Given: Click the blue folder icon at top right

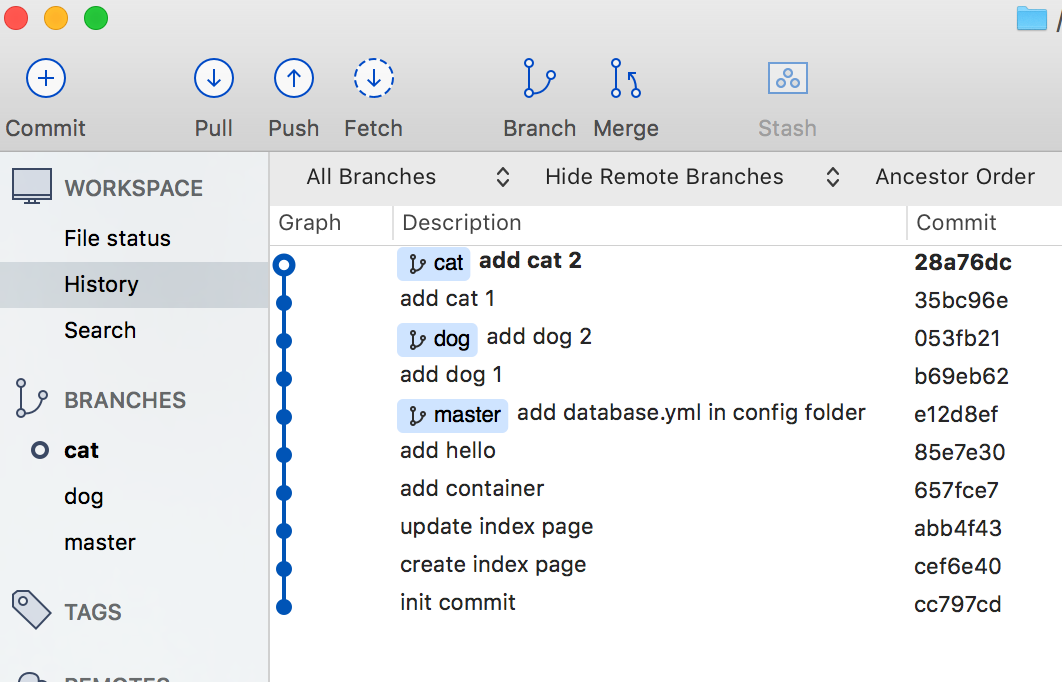Looking at the screenshot, I should [1031, 18].
